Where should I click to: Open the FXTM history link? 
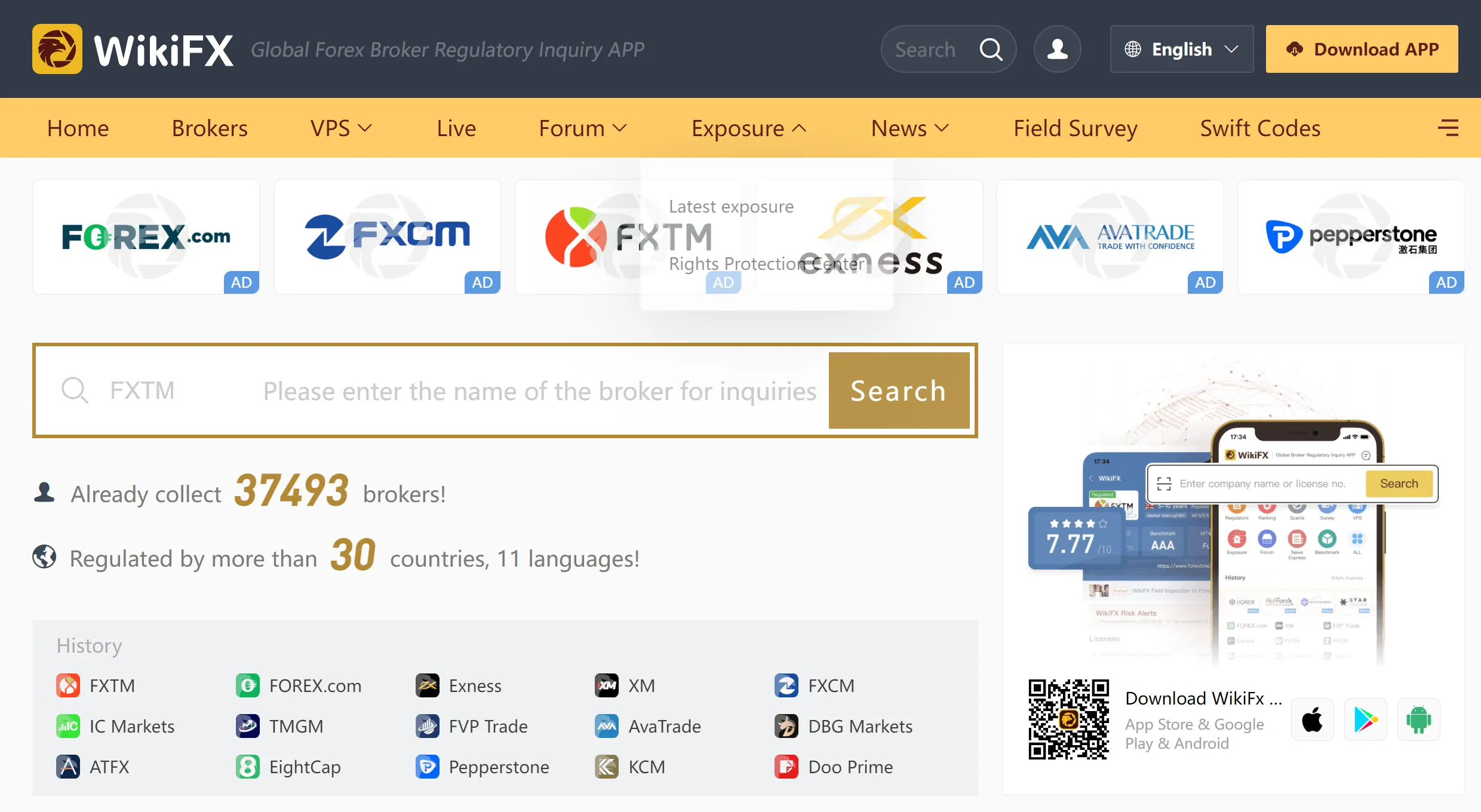[x=112, y=685]
